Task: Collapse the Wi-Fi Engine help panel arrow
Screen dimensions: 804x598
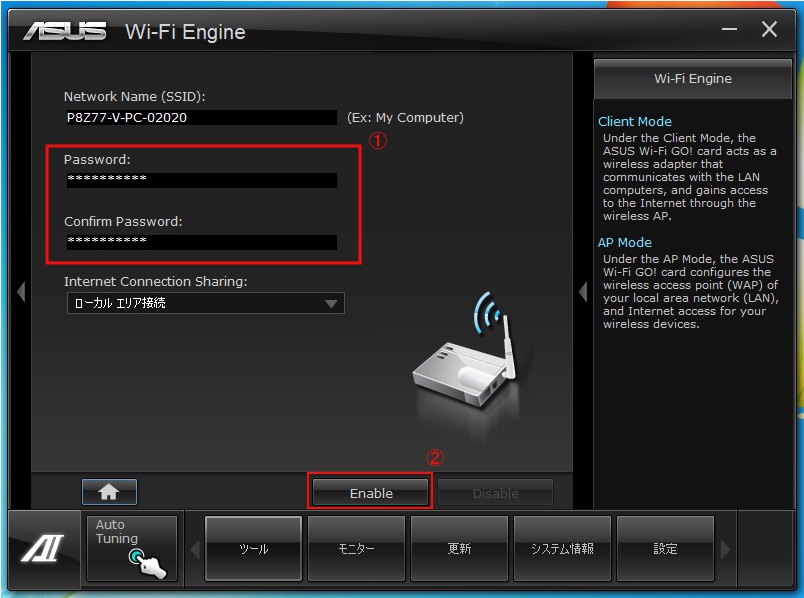Action: coord(583,291)
